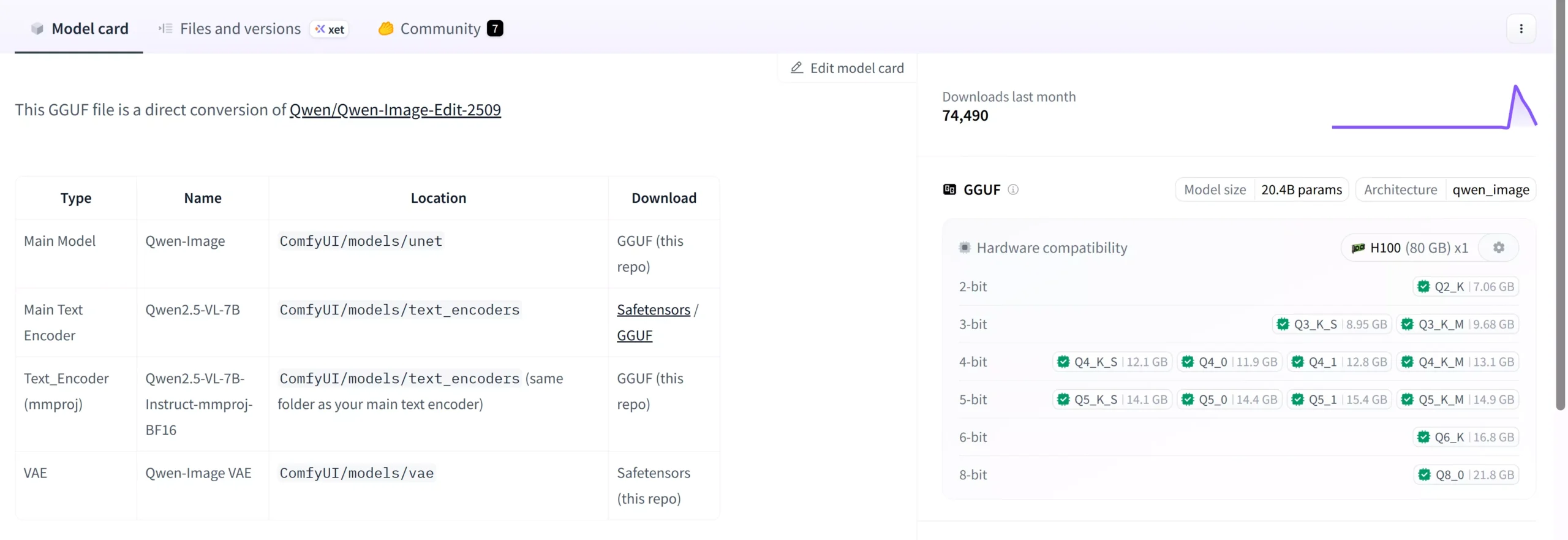Open the Safetensors download link
Screen dimensions: 1568x540
[654, 310]
